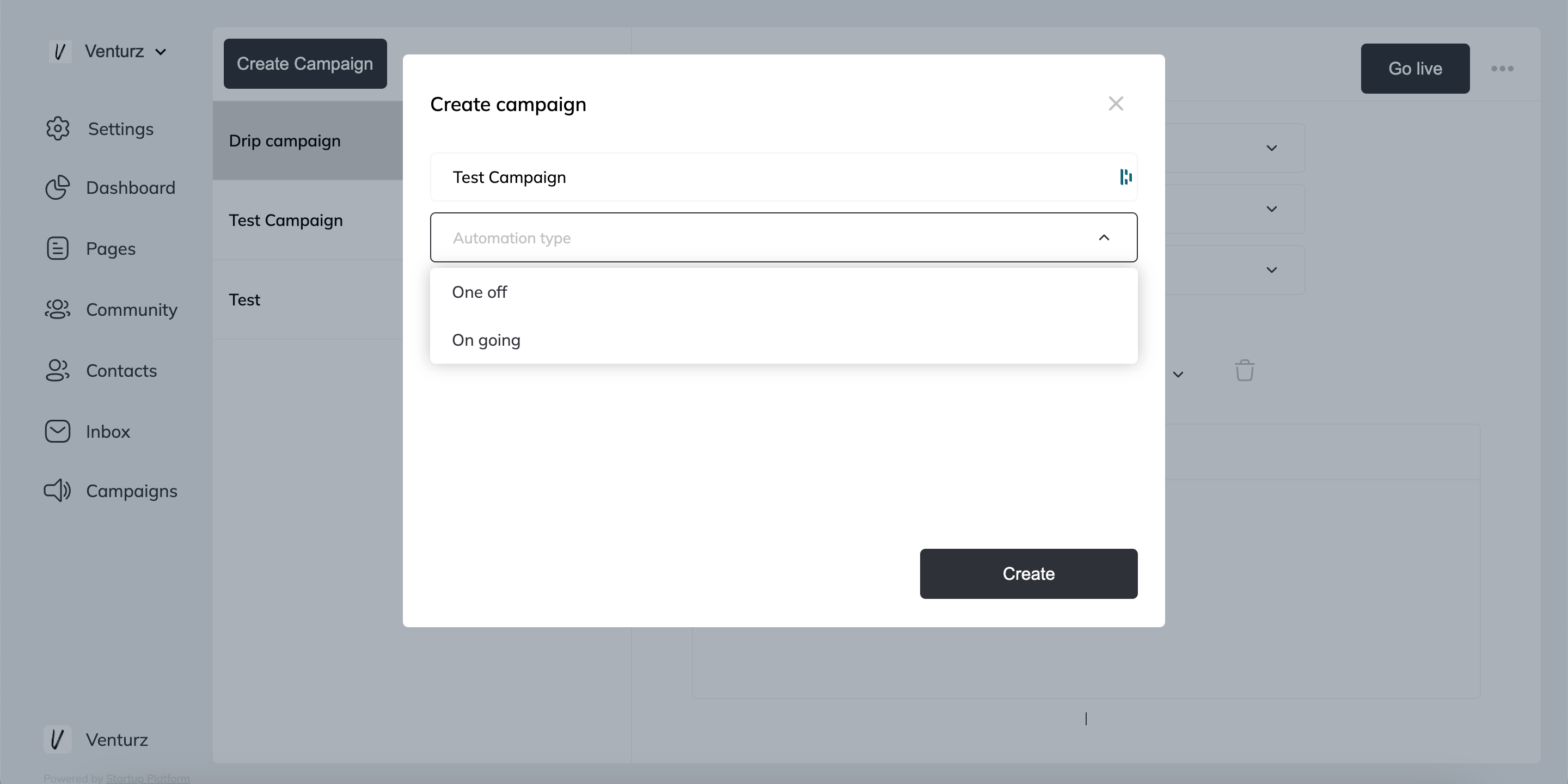Open the Dashboard section

click(x=130, y=187)
